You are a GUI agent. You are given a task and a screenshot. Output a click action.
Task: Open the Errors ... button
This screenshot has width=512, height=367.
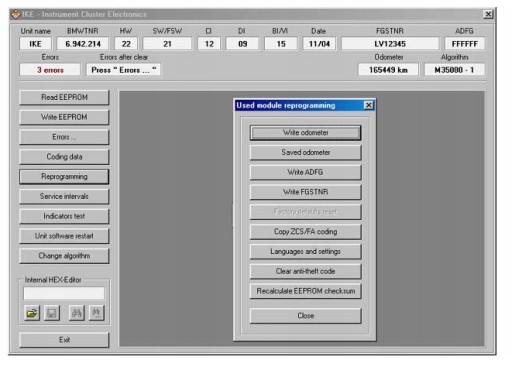pyautogui.click(x=64, y=137)
